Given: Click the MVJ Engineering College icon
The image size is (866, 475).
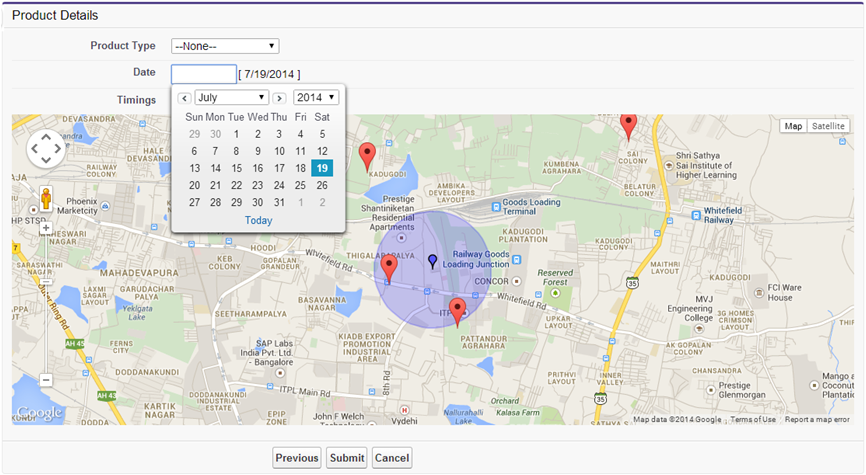Looking at the screenshot, I should (699, 328).
